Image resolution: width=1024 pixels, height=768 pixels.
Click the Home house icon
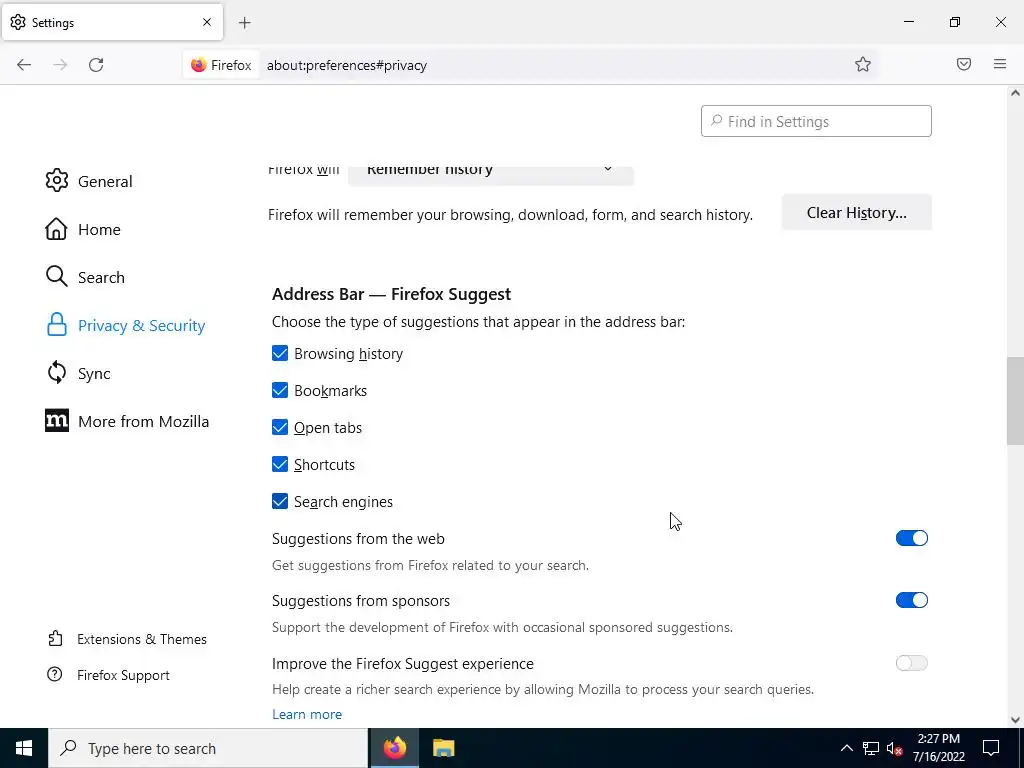57,229
